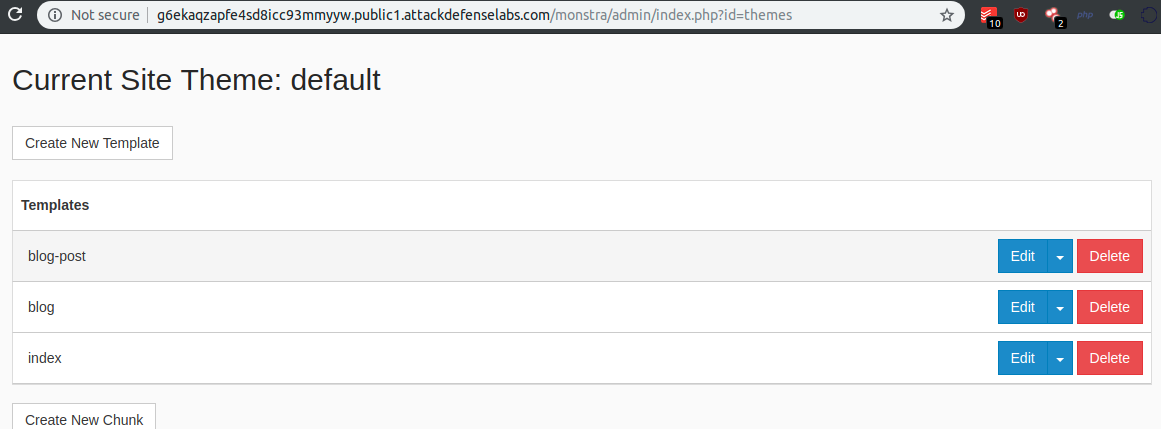Reload the current page

(15, 15)
